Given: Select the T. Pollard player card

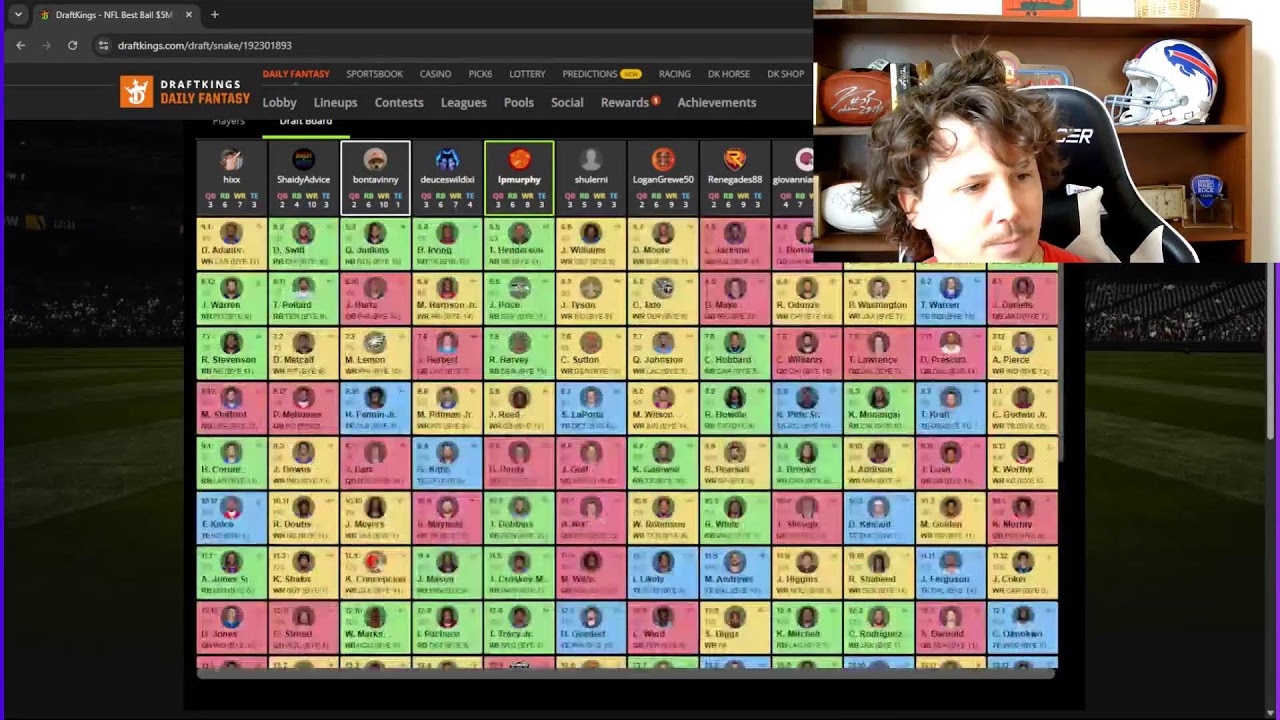Looking at the screenshot, I should tap(303, 299).
